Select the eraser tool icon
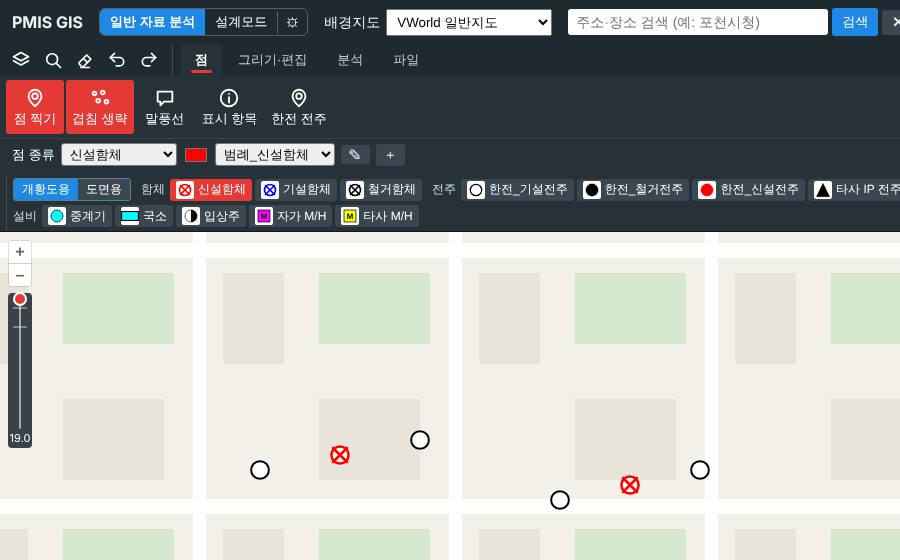Image resolution: width=900 pixels, height=560 pixels. [85, 60]
